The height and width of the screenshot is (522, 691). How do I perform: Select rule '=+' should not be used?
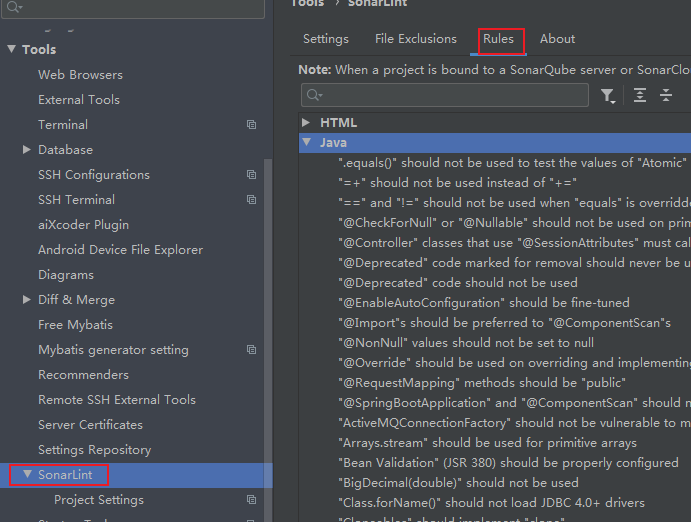pyautogui.click(x=457, y=183)
